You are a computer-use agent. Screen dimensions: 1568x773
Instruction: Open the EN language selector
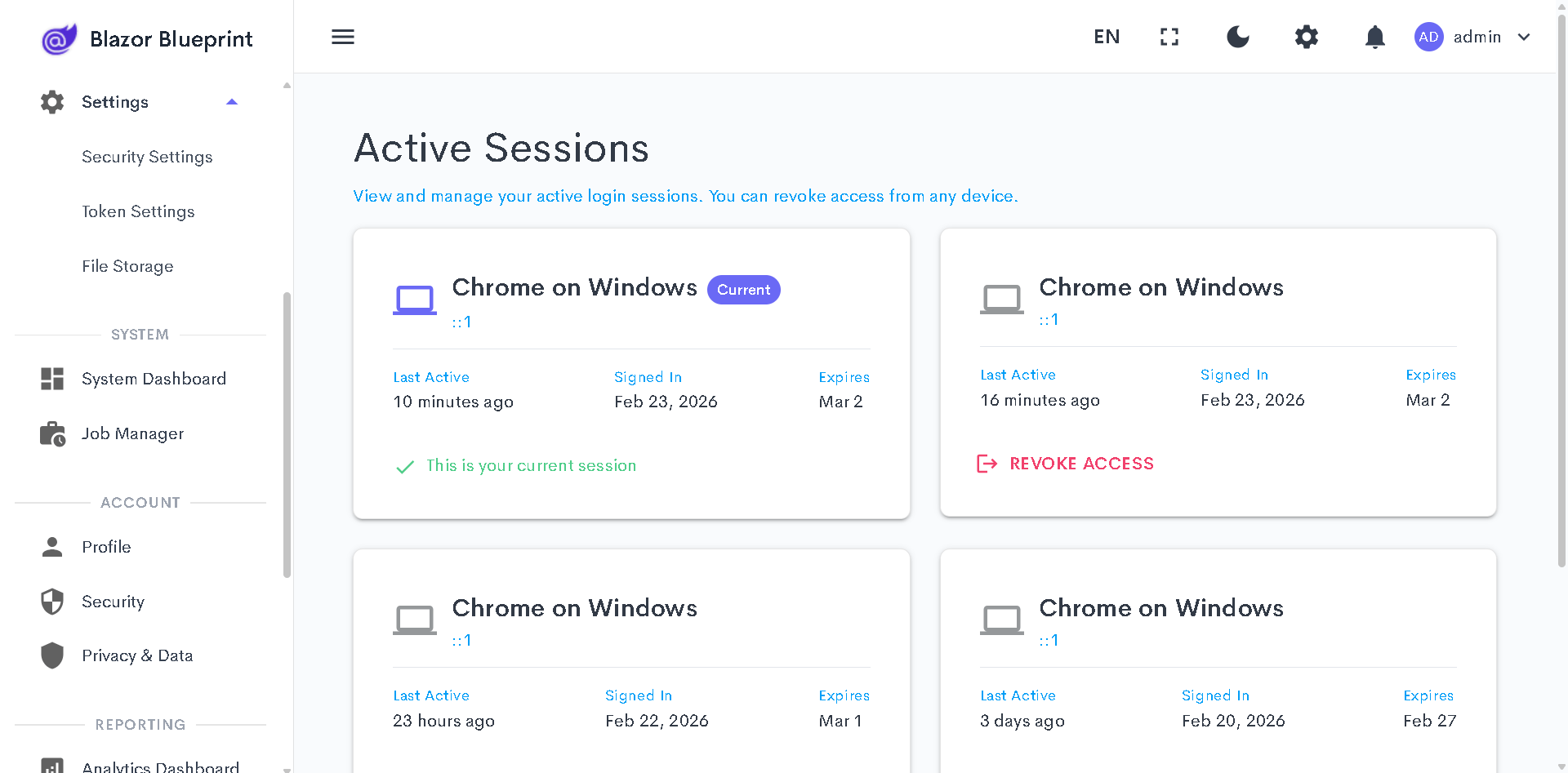pyautogui.click(x=1107, y=37)
